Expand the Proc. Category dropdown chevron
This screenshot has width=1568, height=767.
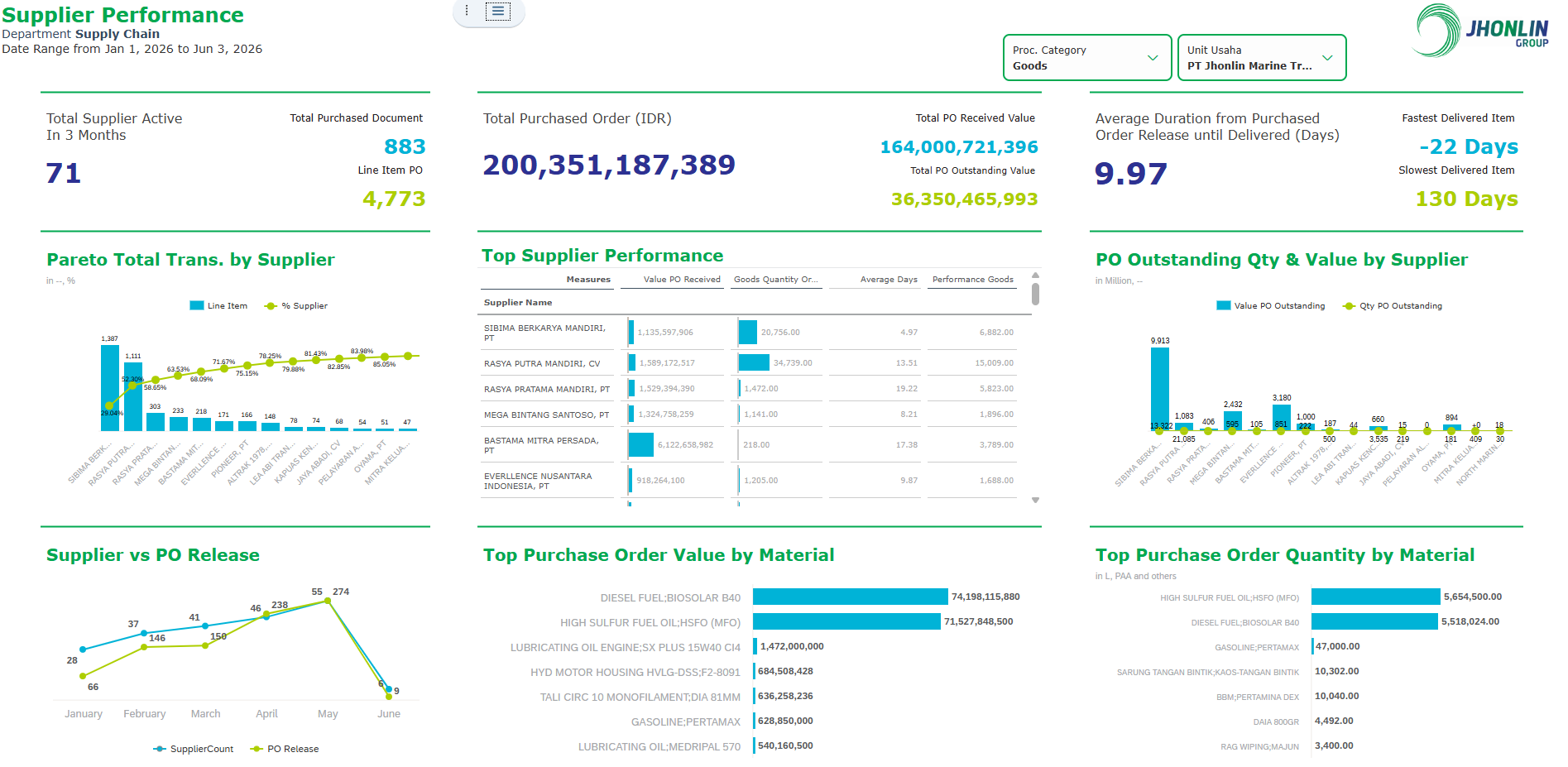[1153, 58]
